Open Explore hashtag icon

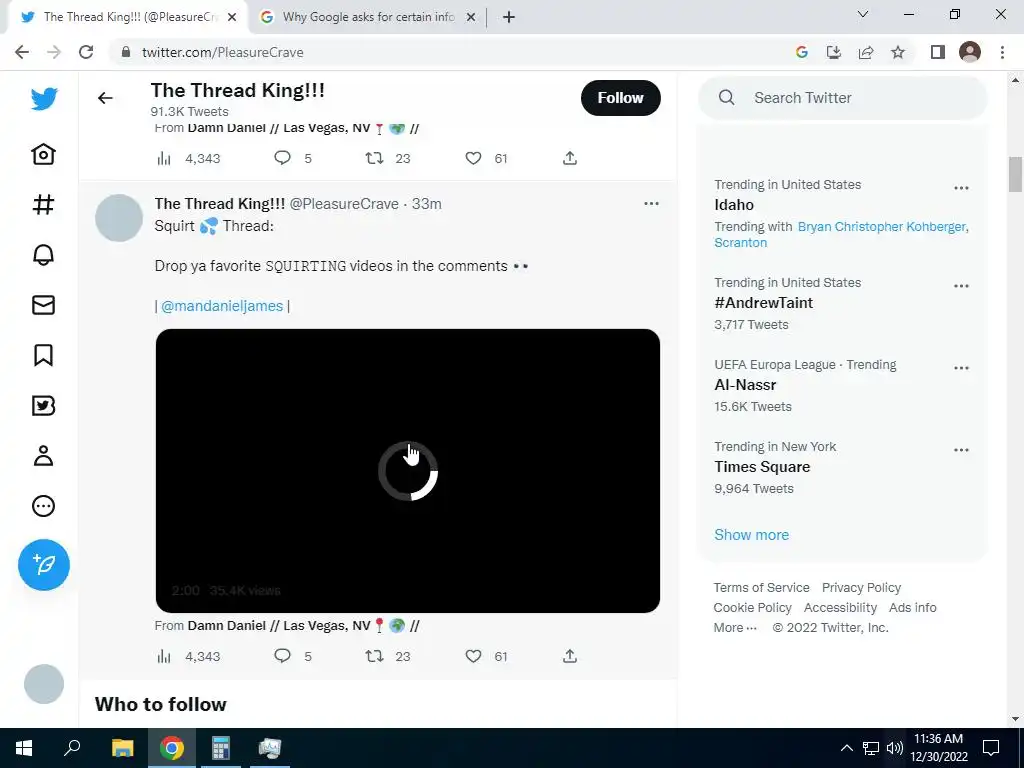(x=44, y=204)
